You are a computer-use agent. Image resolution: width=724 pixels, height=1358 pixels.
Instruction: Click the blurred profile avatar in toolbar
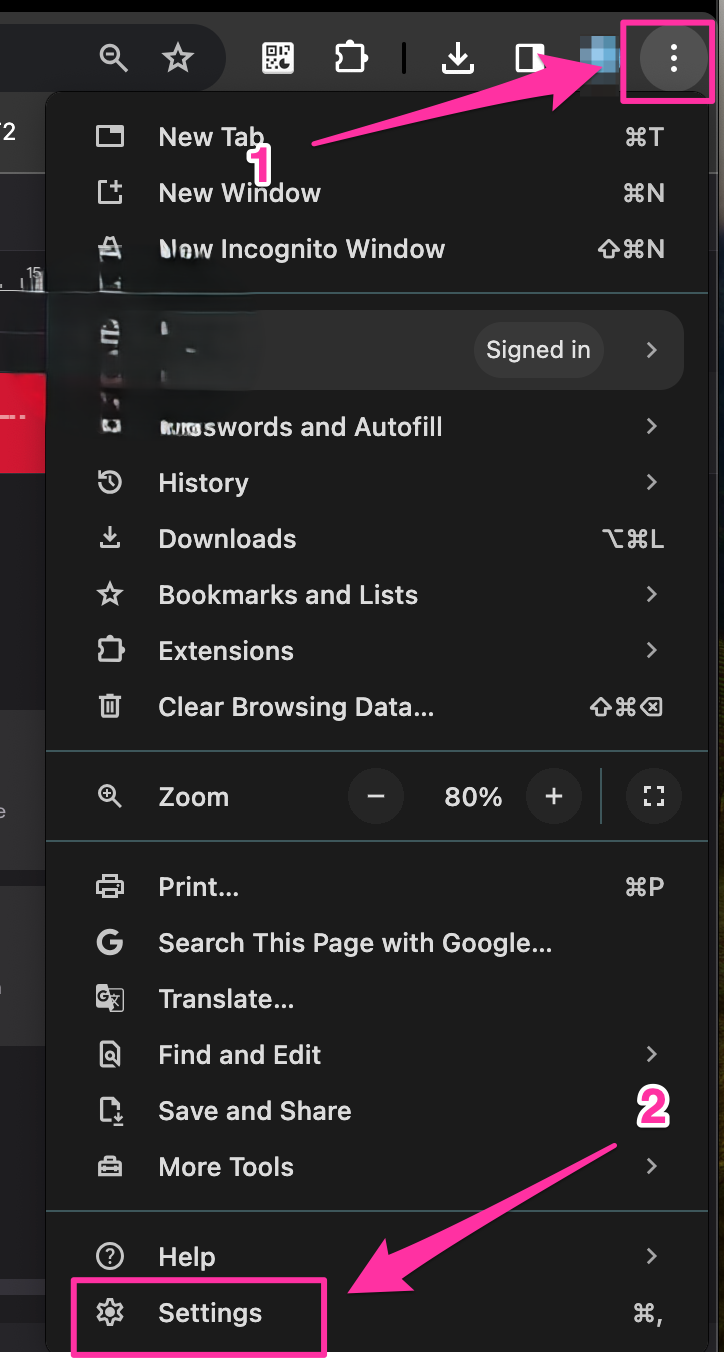point(599,55)
